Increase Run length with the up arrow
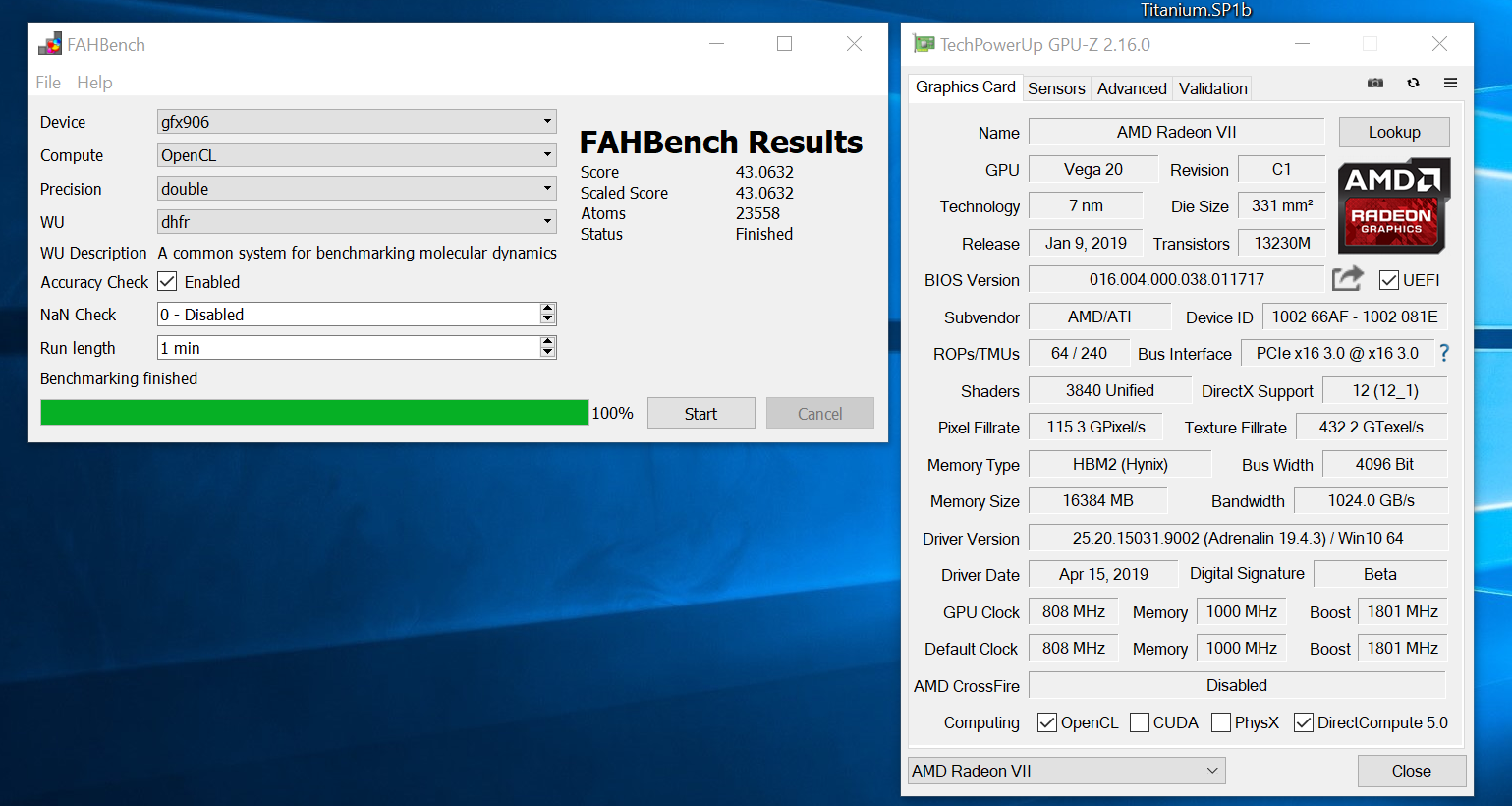 click(x=548, y=342)
